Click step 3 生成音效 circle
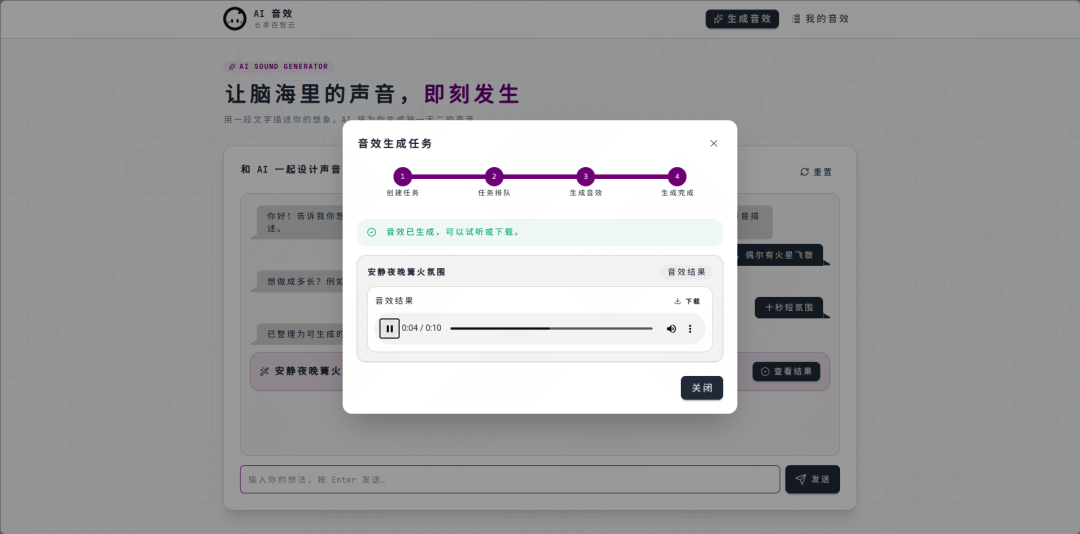The image size is (1080, 534). click(585, 176)
